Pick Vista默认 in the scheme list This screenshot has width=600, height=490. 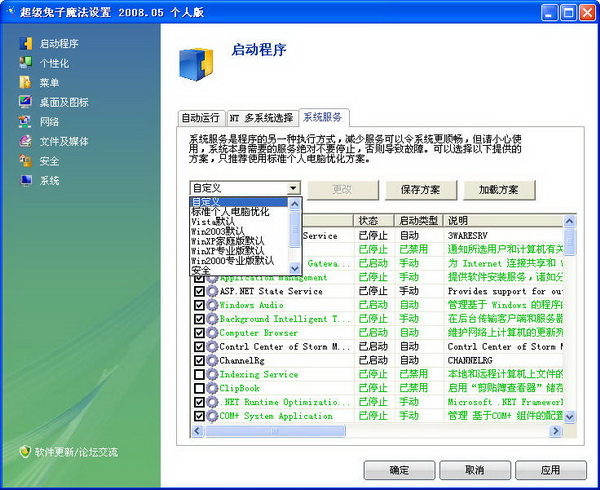point(213,222)
